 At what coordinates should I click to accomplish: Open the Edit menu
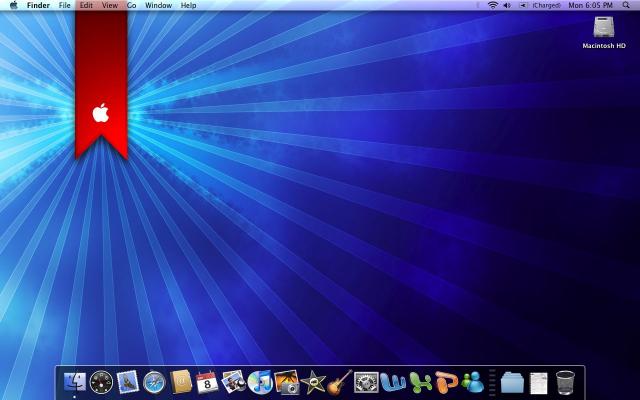pos(86,5)
